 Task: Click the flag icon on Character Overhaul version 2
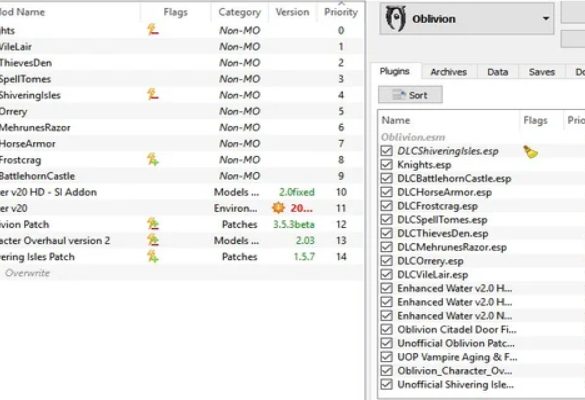[x=152, y=240]
